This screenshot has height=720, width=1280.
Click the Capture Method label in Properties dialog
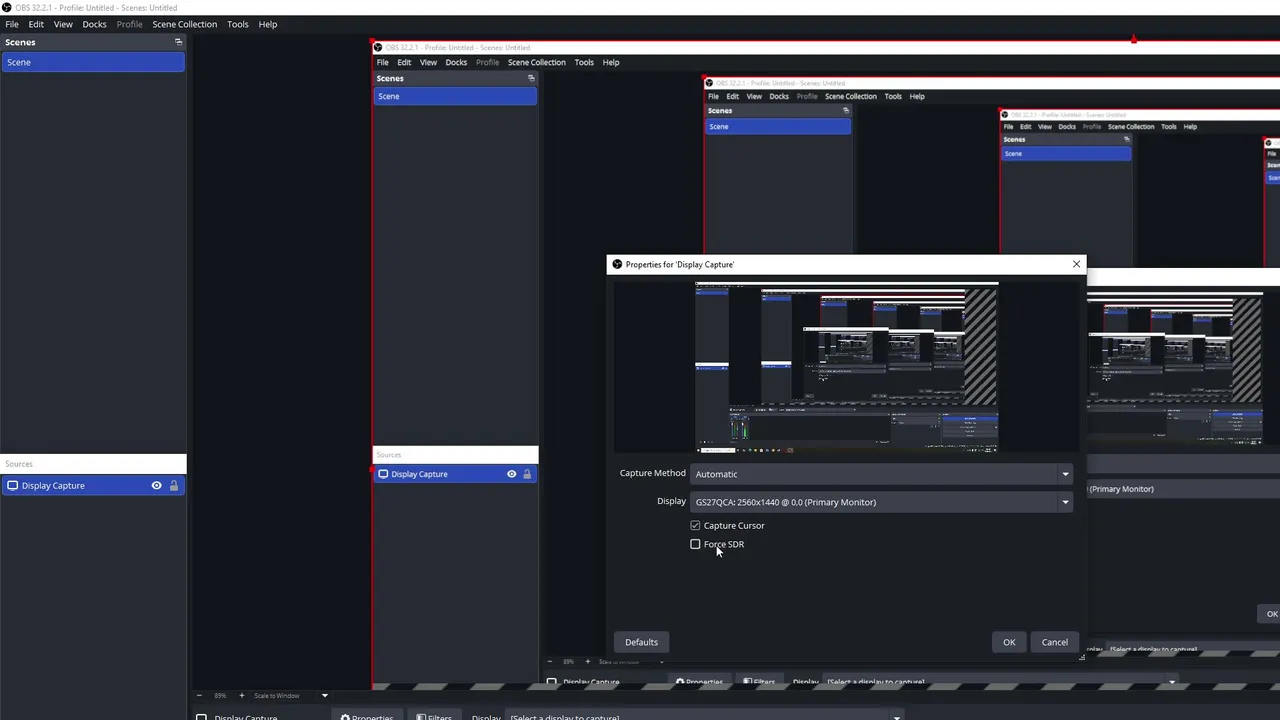pos(652,473)
